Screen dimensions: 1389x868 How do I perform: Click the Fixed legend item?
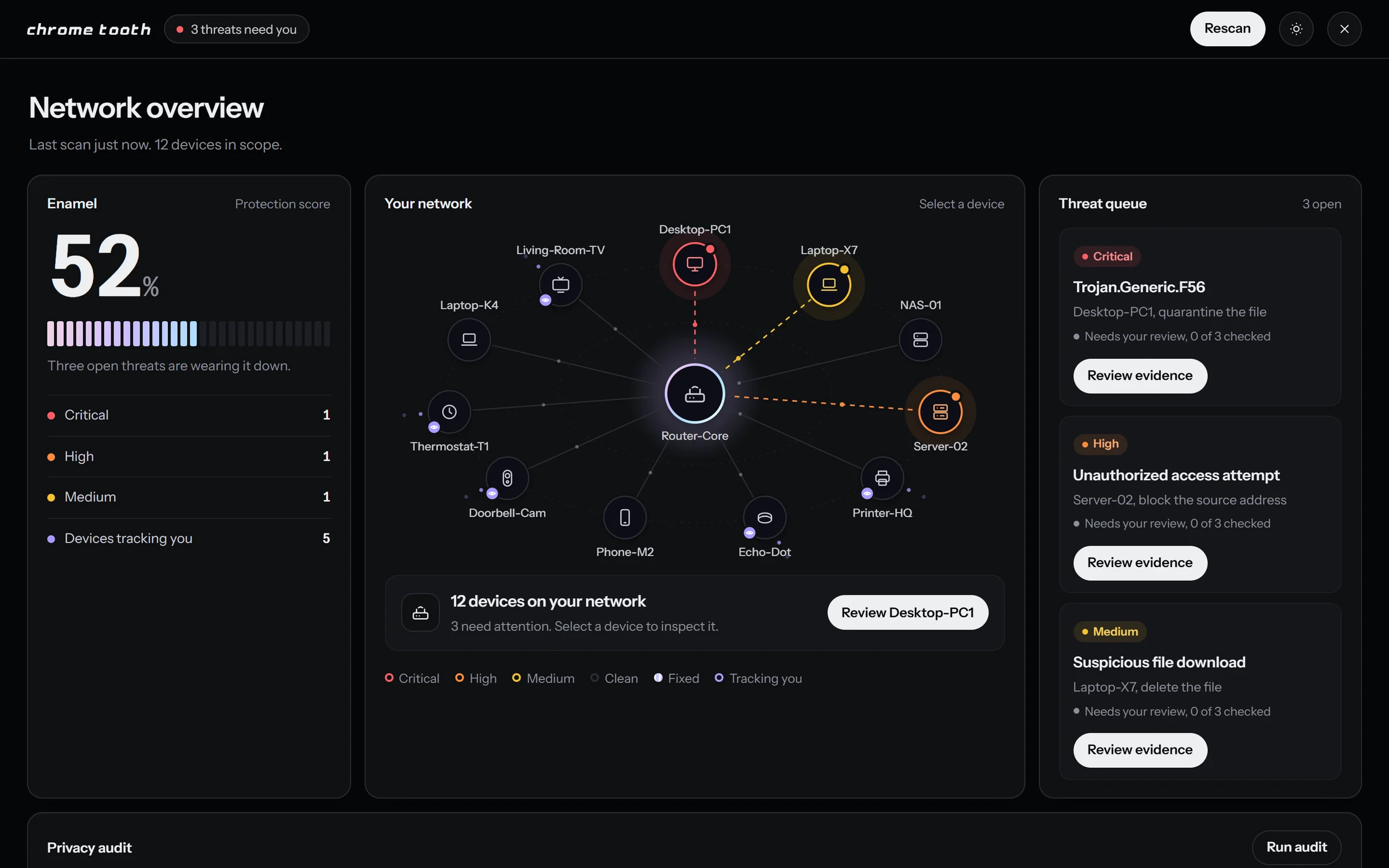pos(677,678)
